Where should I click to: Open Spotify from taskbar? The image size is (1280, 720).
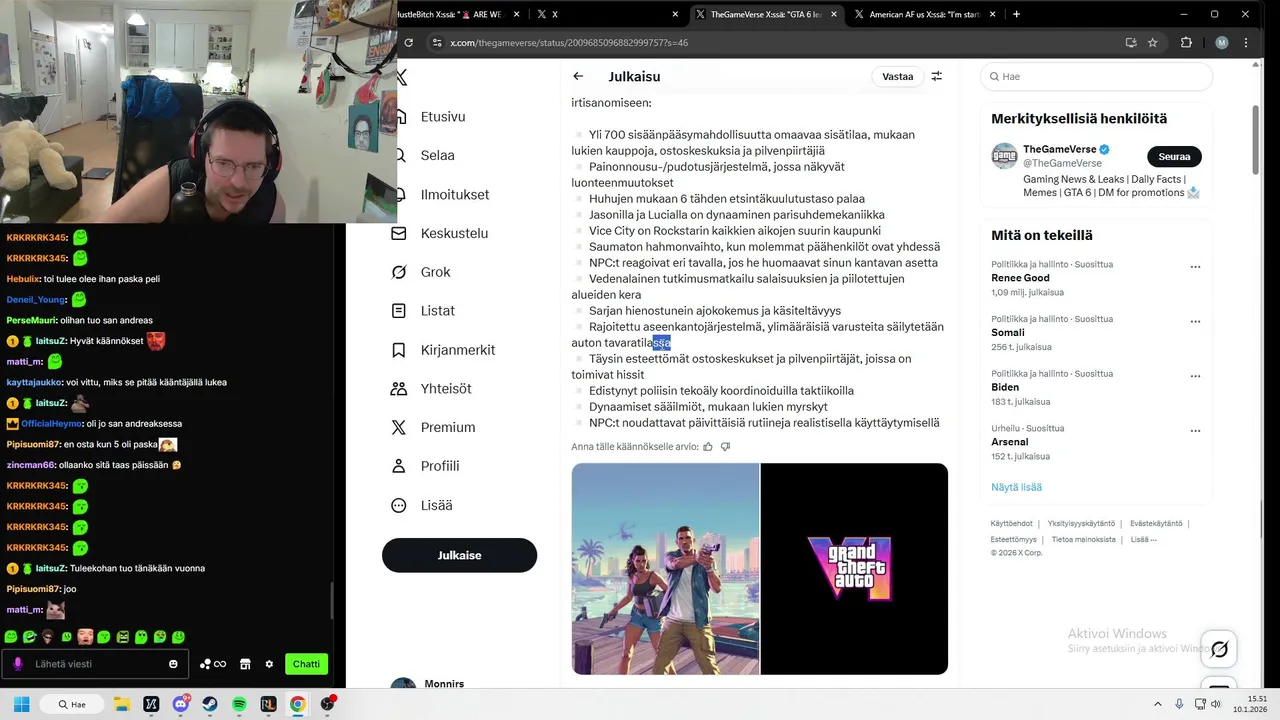click(239, 704)
